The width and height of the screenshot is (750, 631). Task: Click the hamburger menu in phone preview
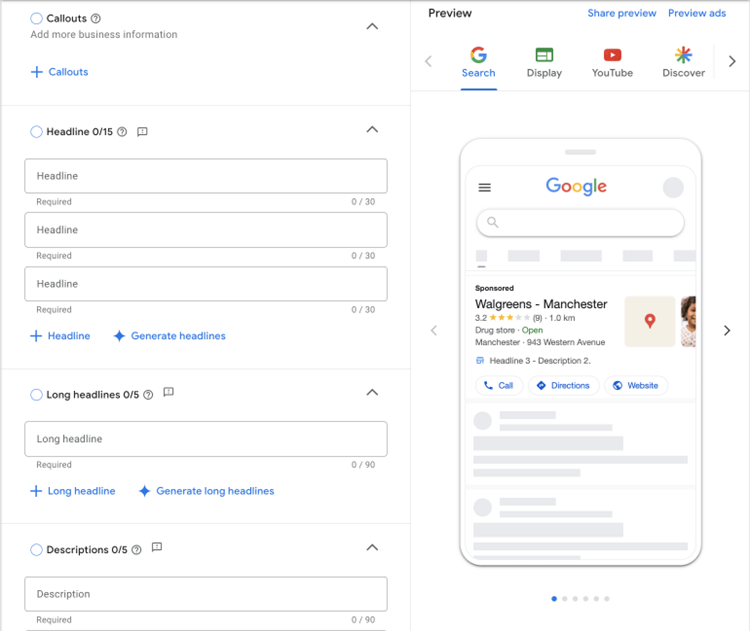485,187
